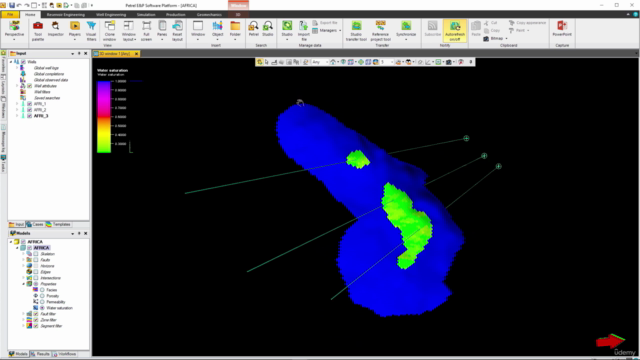Viewport: 640px width, 360px height.
Task: Click the Save icon in quick access bar
Action: tap(12, 5)
